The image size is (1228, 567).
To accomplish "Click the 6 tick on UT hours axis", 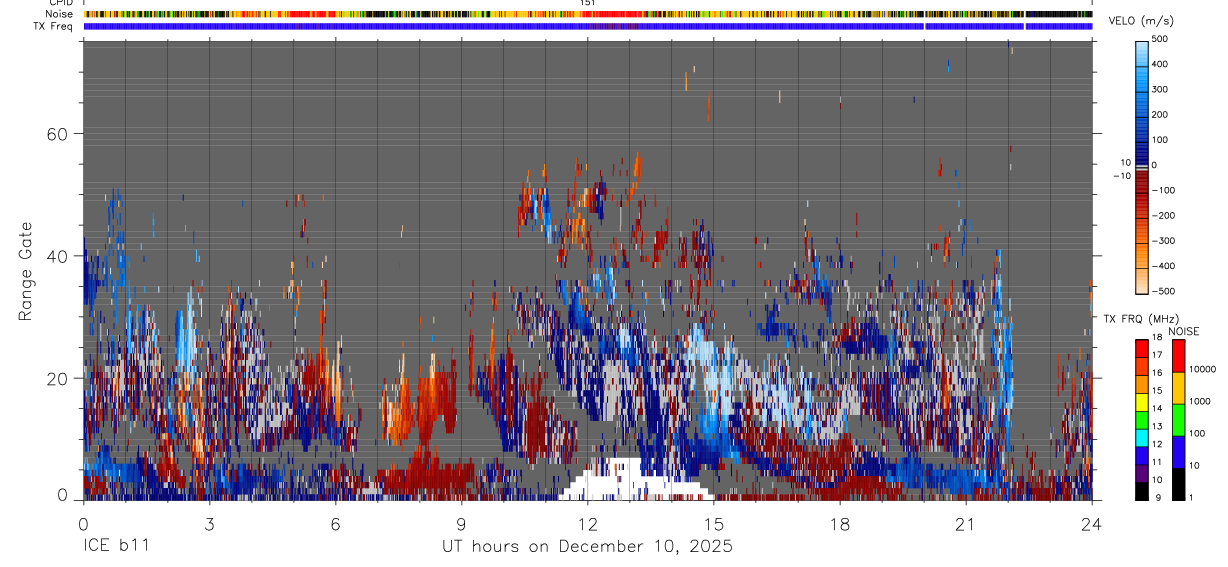I will [x=336, y=523].
